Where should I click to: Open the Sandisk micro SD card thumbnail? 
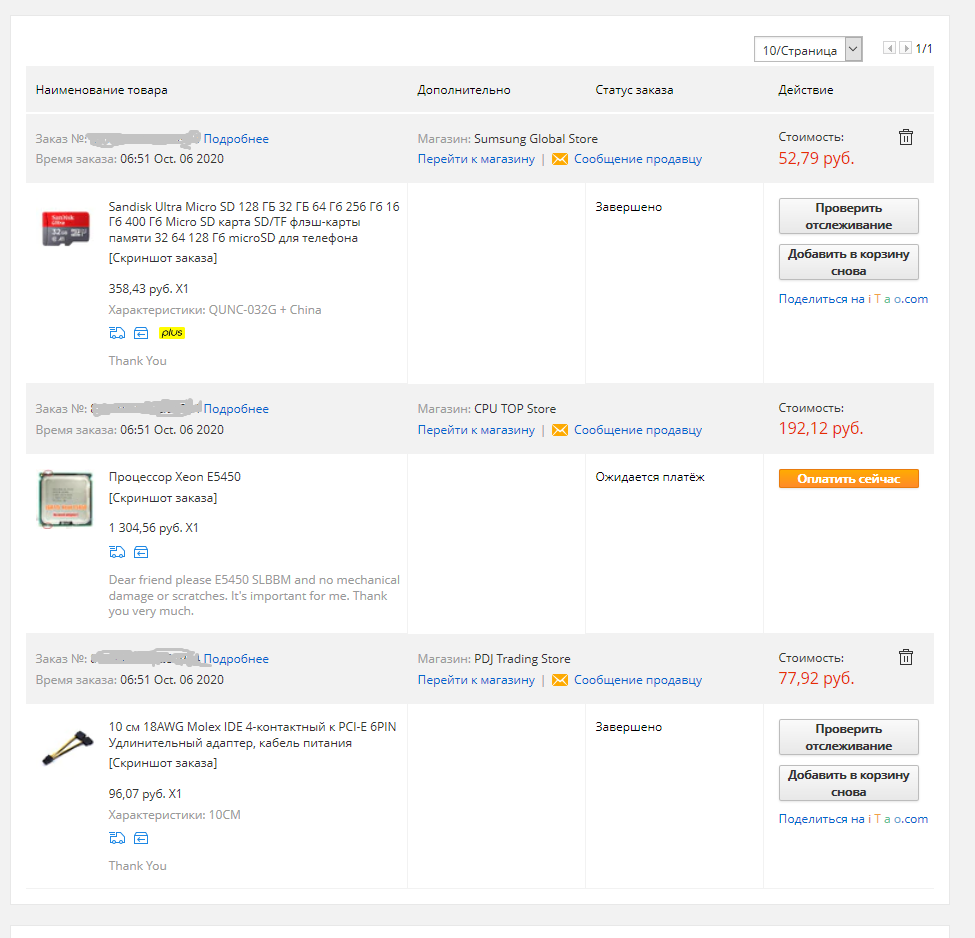point(66,228)
